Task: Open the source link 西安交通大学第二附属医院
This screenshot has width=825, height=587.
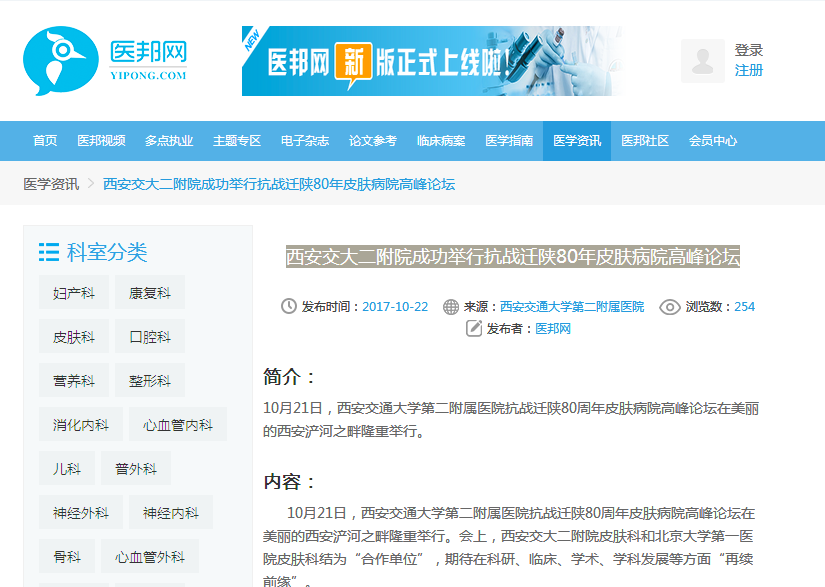Action: [572, 307]
